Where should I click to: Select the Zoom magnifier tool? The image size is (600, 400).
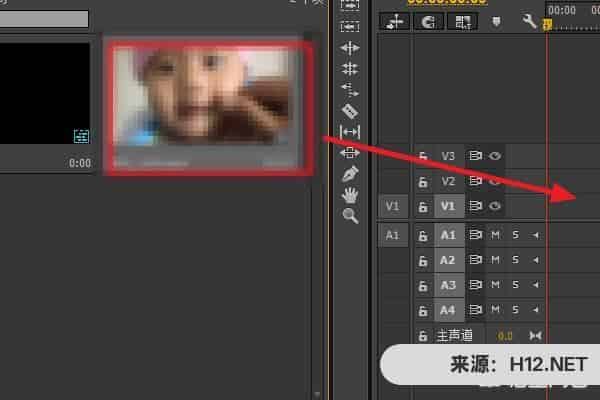pos(351,216)
